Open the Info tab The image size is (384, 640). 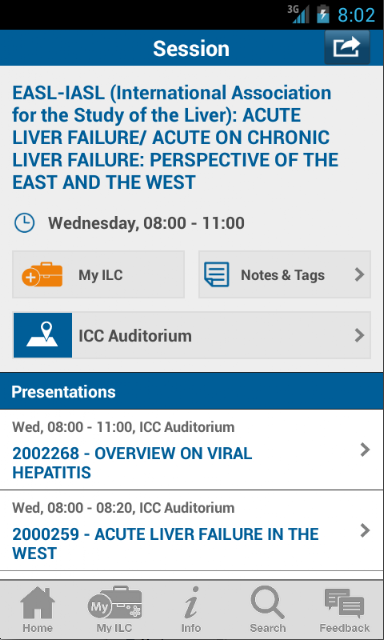tap(191, 610)
